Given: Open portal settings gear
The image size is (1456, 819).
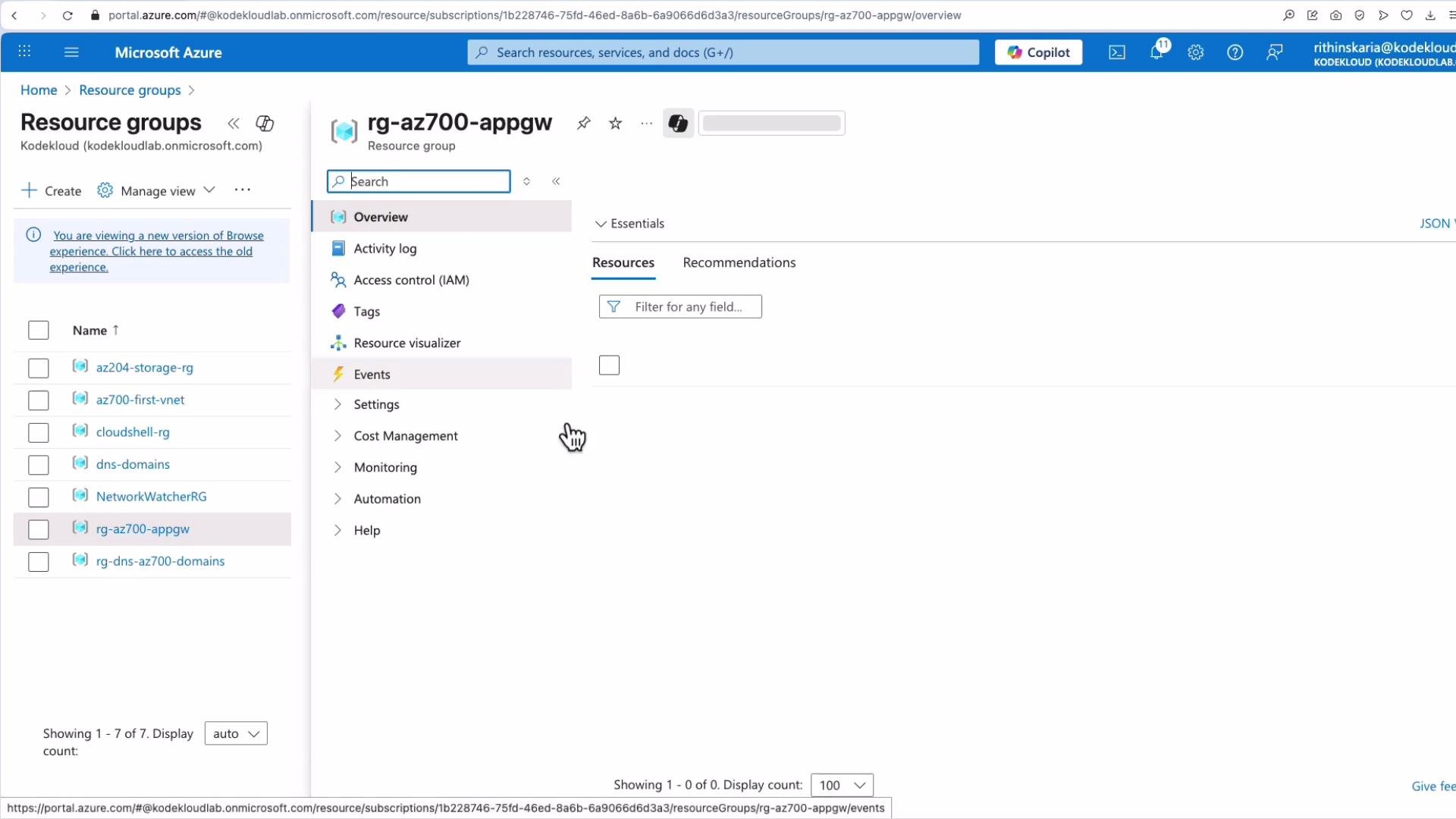Looking at the screenshot, I should (x=1196, y=52).
